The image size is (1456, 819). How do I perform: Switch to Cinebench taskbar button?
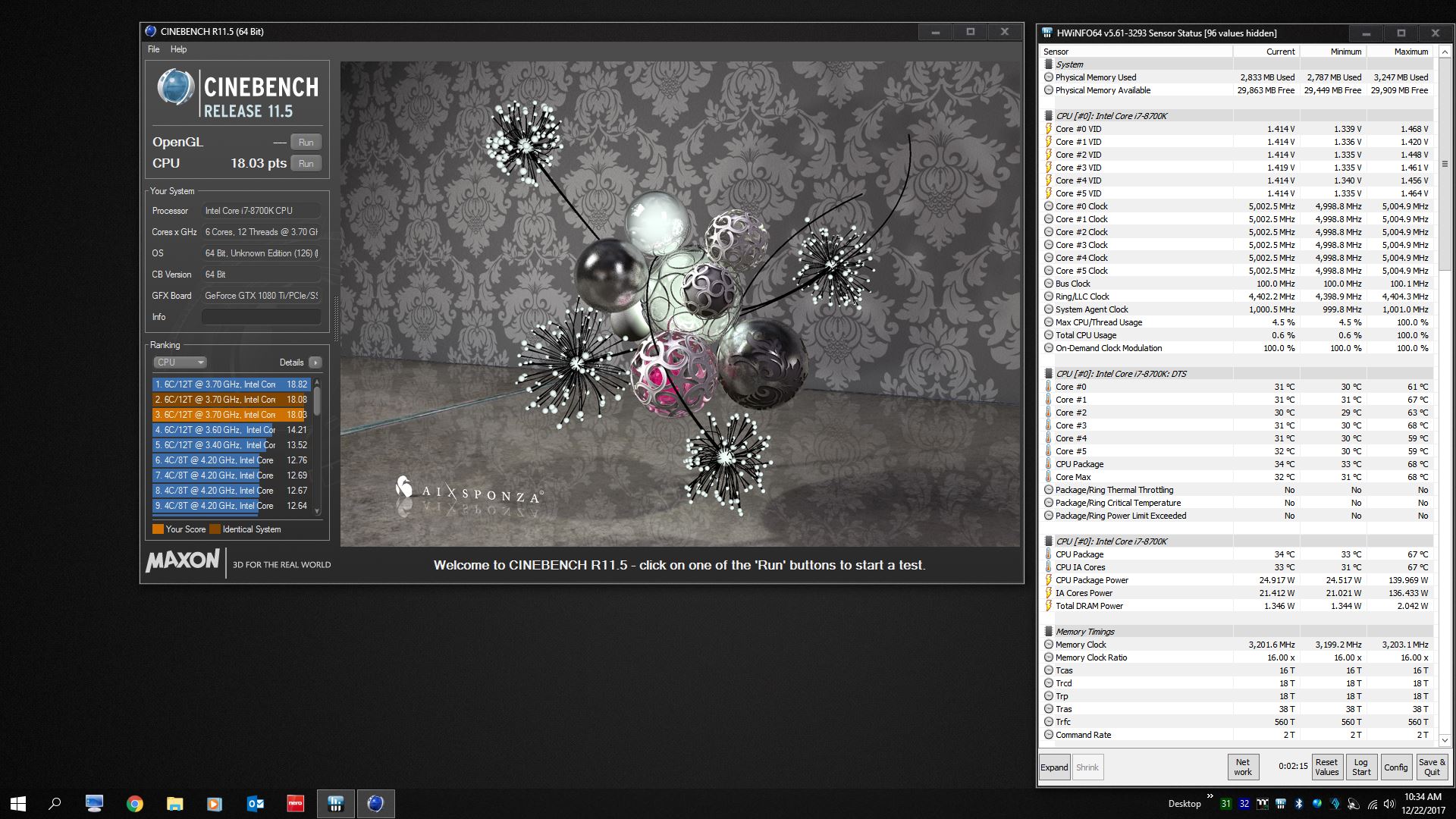pos(375,804)
